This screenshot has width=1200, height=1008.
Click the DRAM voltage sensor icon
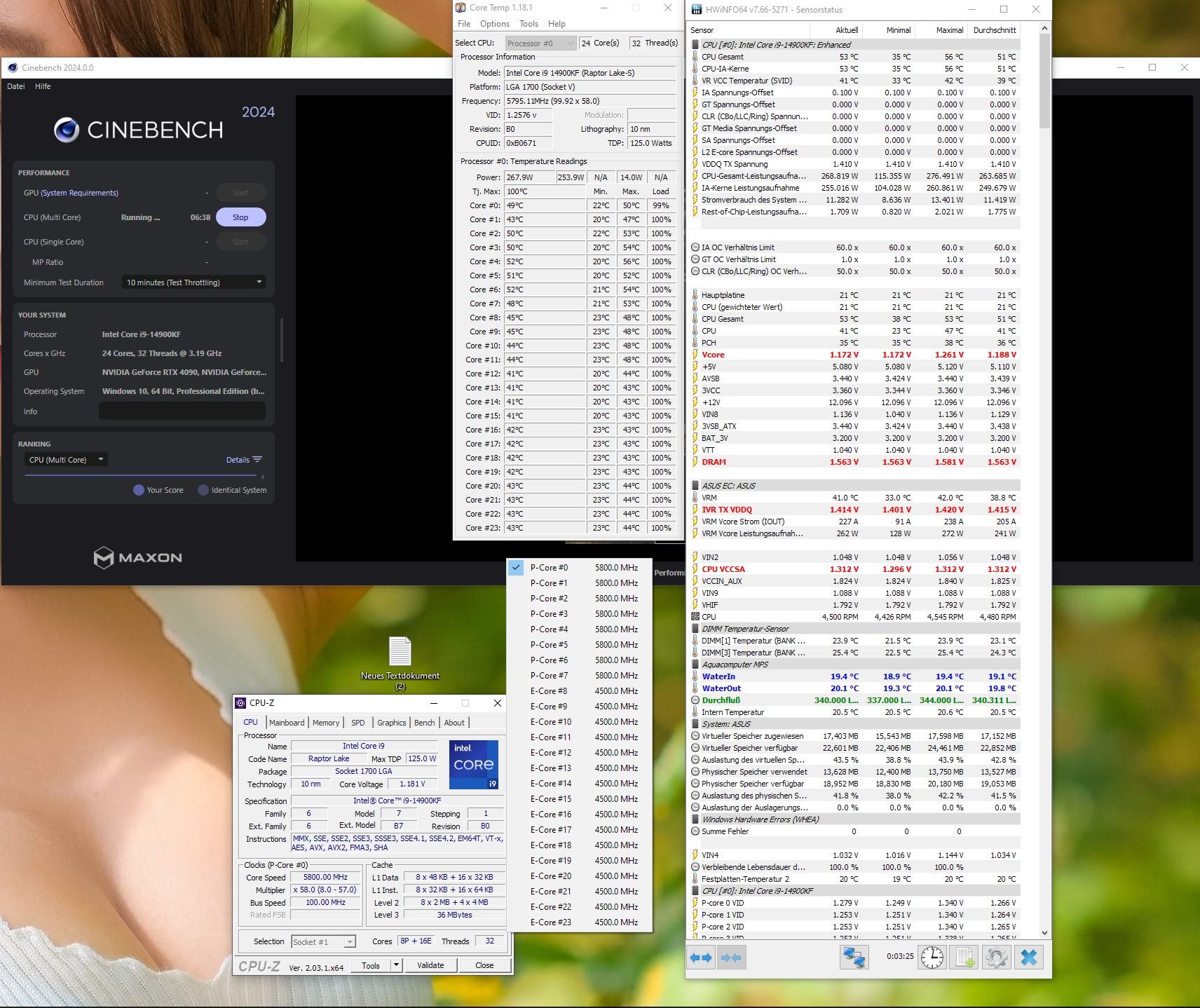695,462
